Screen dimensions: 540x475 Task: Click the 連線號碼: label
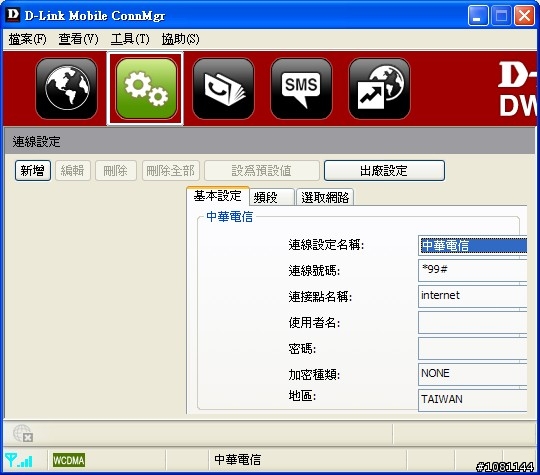point(314,271)
